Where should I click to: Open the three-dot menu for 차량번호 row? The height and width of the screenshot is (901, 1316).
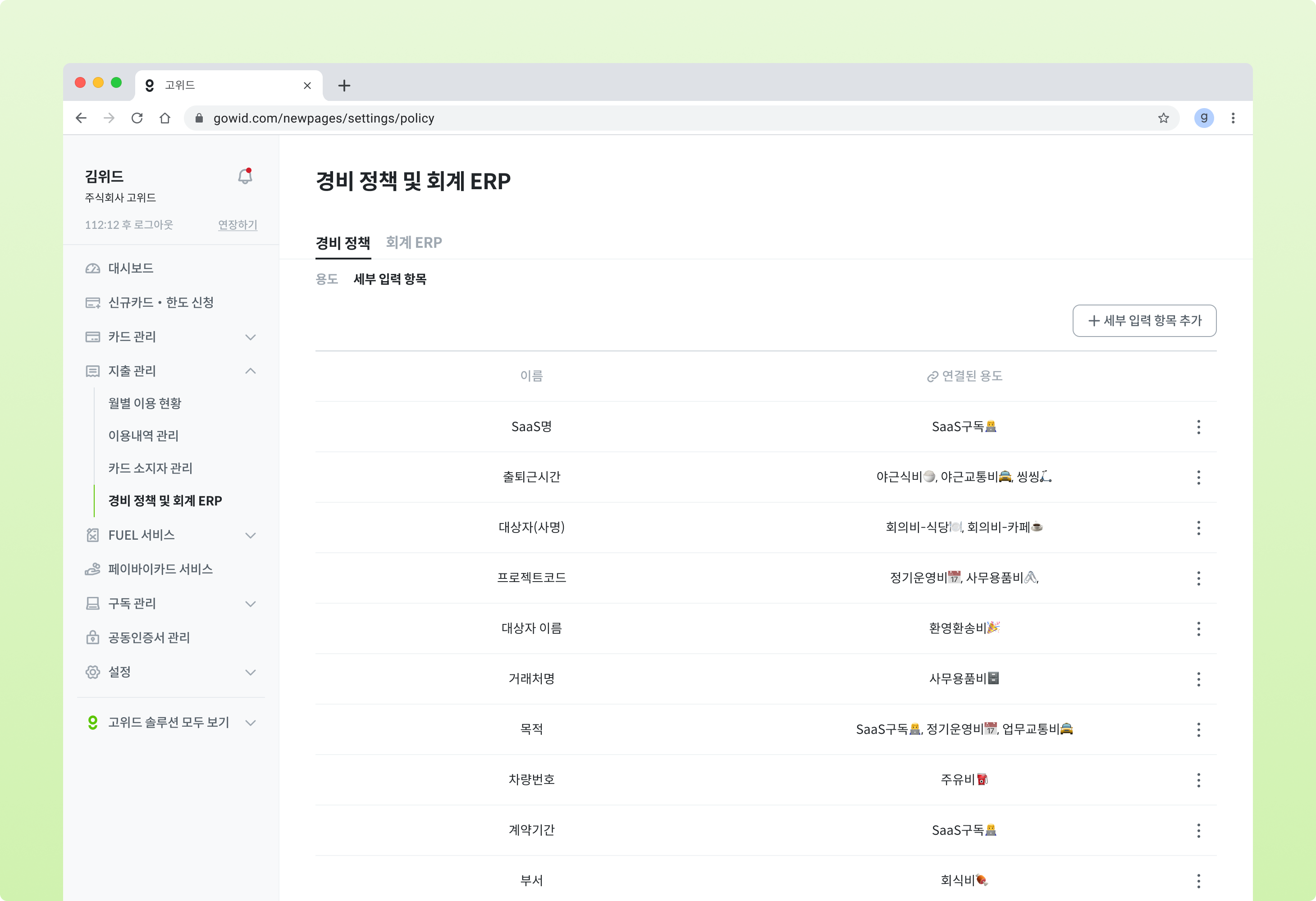[1198, 780]
